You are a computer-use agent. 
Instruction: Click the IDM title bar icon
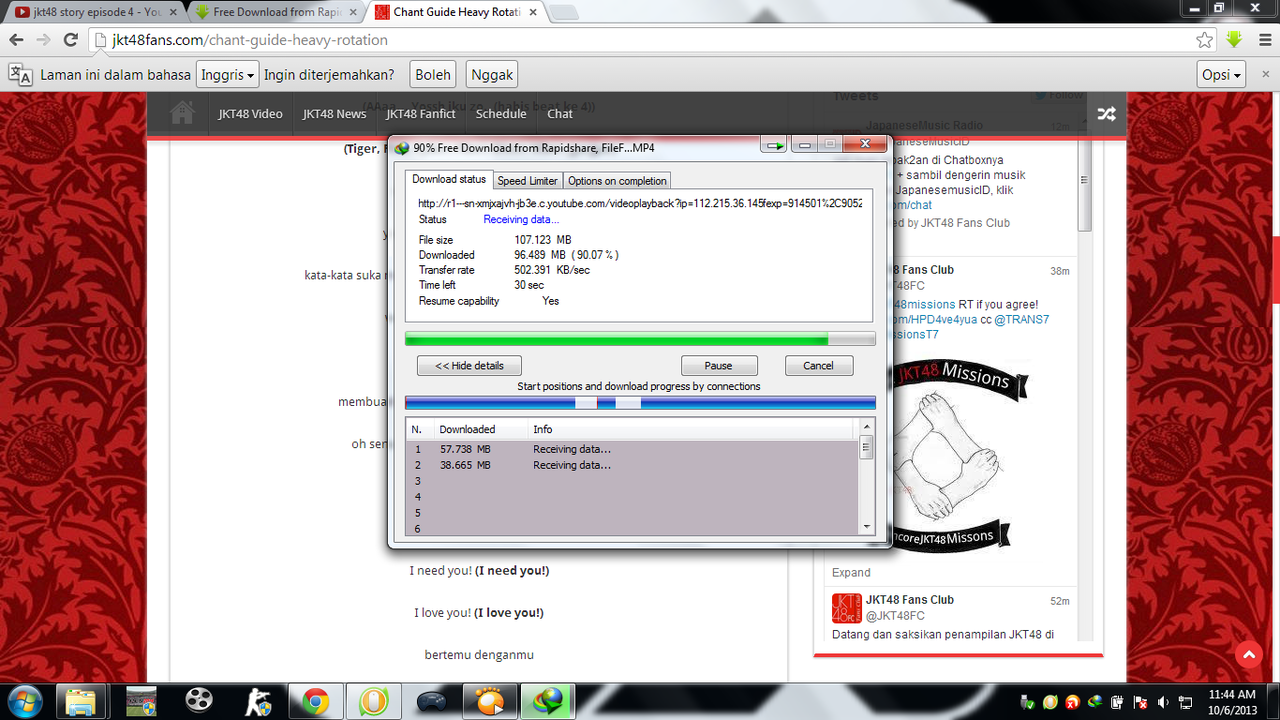402,148
